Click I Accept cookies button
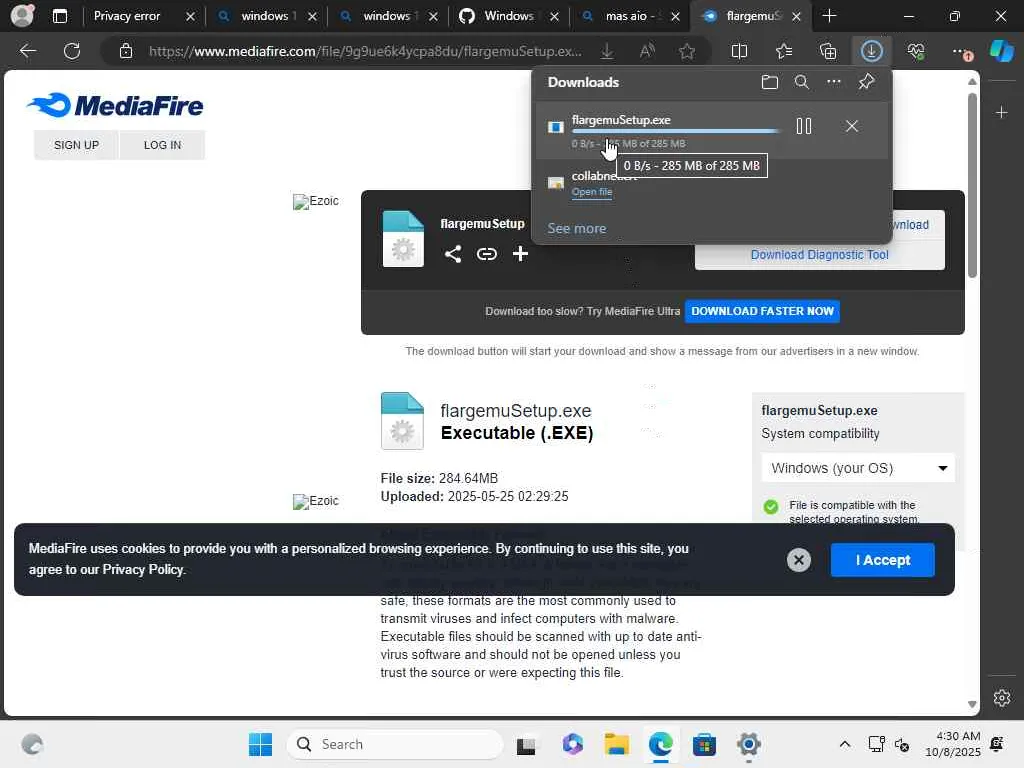Viewport: 1024px width, 768px height. coord(882,560)
